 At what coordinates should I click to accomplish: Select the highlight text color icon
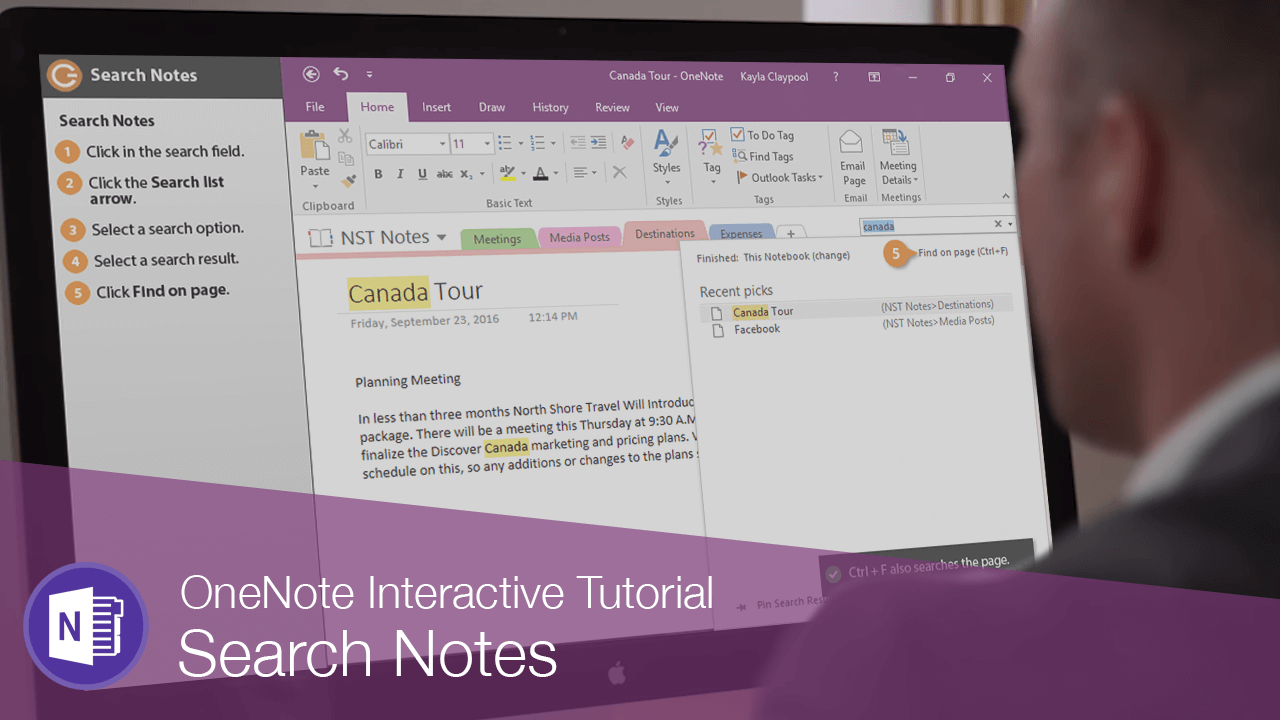[507, 172]
